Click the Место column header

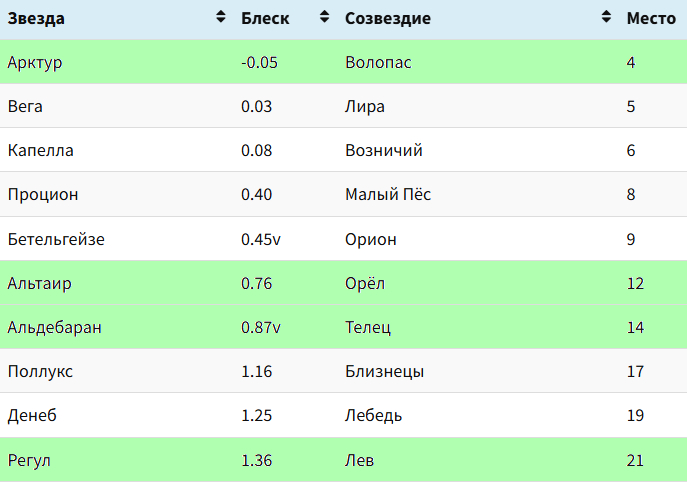[651, 18]
